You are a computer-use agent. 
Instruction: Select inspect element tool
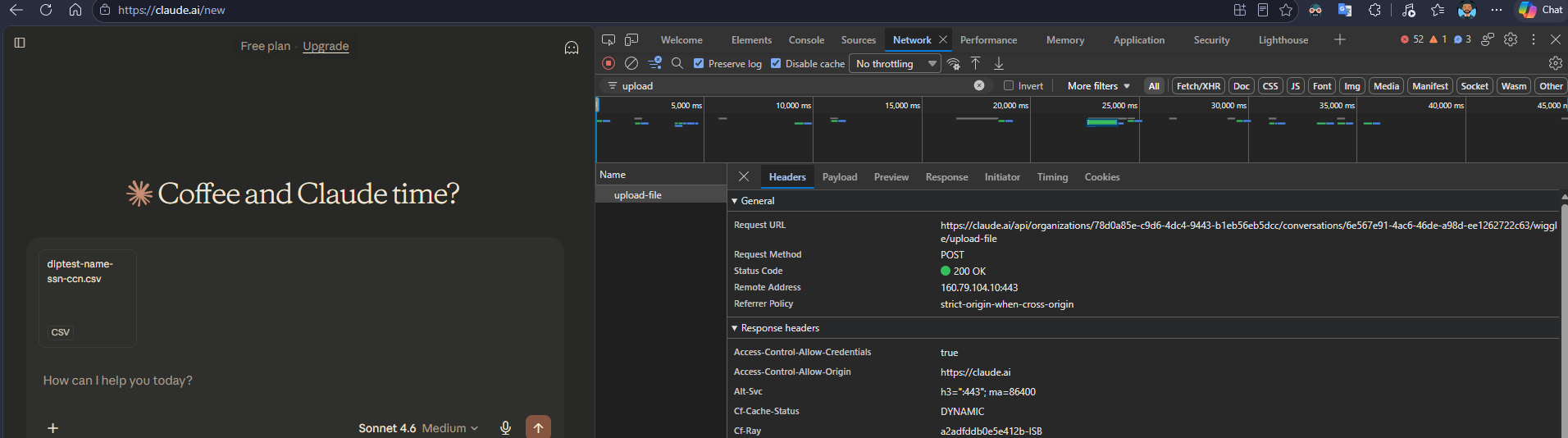609,39
